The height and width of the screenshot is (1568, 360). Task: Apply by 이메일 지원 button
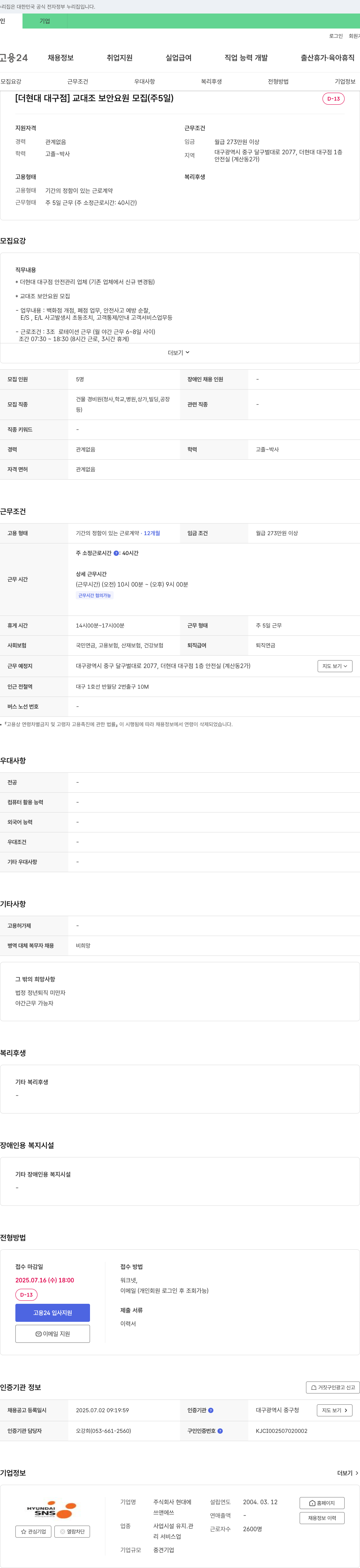click(52, 1334)
